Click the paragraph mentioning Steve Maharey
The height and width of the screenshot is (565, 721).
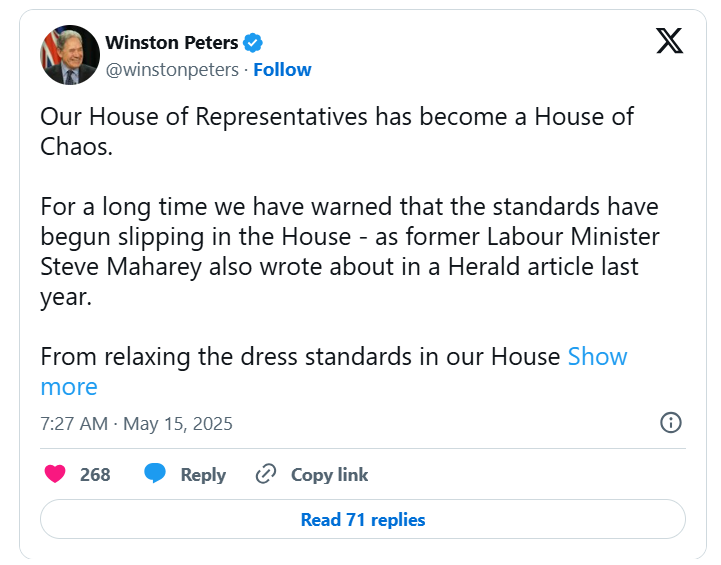[x=350, y=251]
